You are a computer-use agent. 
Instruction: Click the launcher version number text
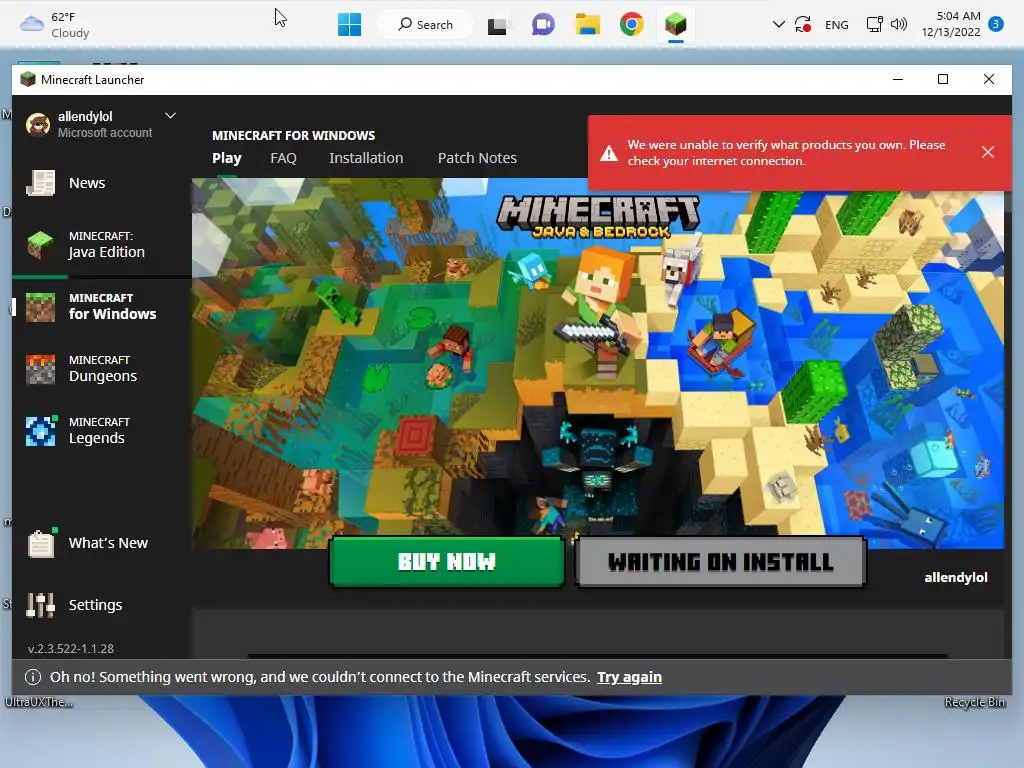click(x=71, y=648)
